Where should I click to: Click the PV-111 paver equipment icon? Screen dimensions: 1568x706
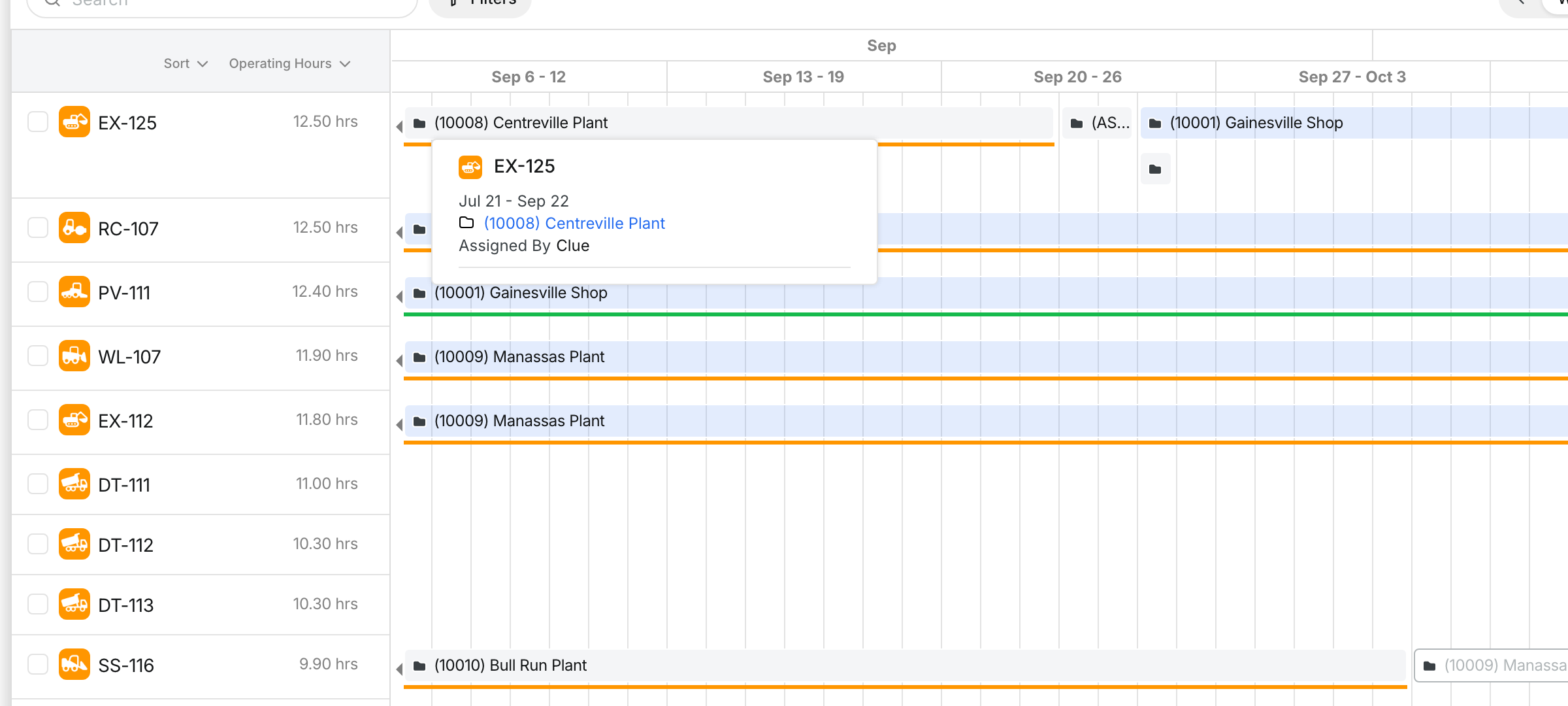[74, 292]
